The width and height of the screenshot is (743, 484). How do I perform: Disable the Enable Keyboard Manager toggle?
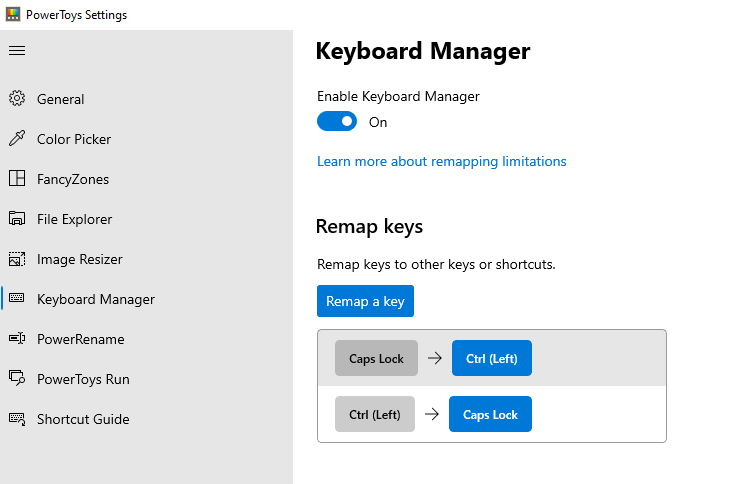[337, 121]
